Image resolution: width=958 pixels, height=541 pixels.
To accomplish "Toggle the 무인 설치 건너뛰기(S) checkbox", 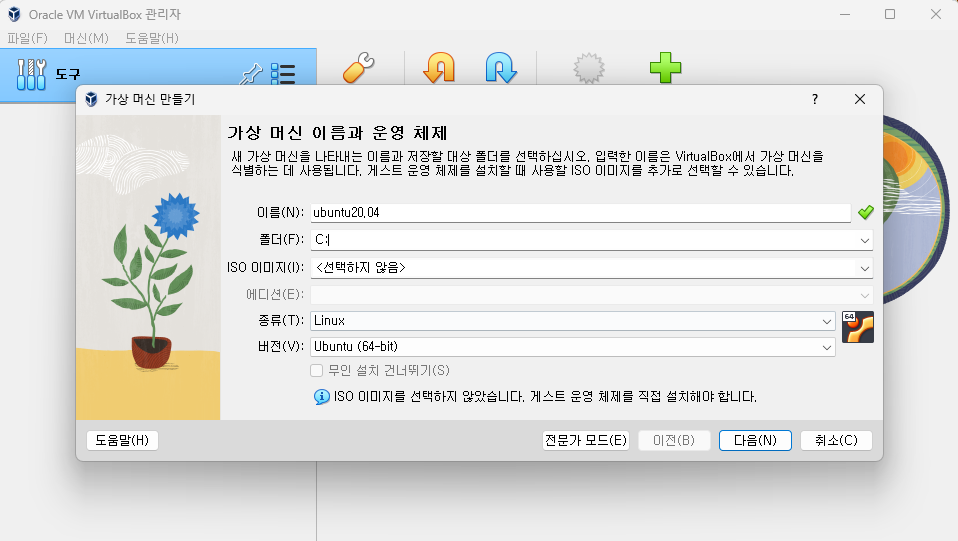I will 316,370.
